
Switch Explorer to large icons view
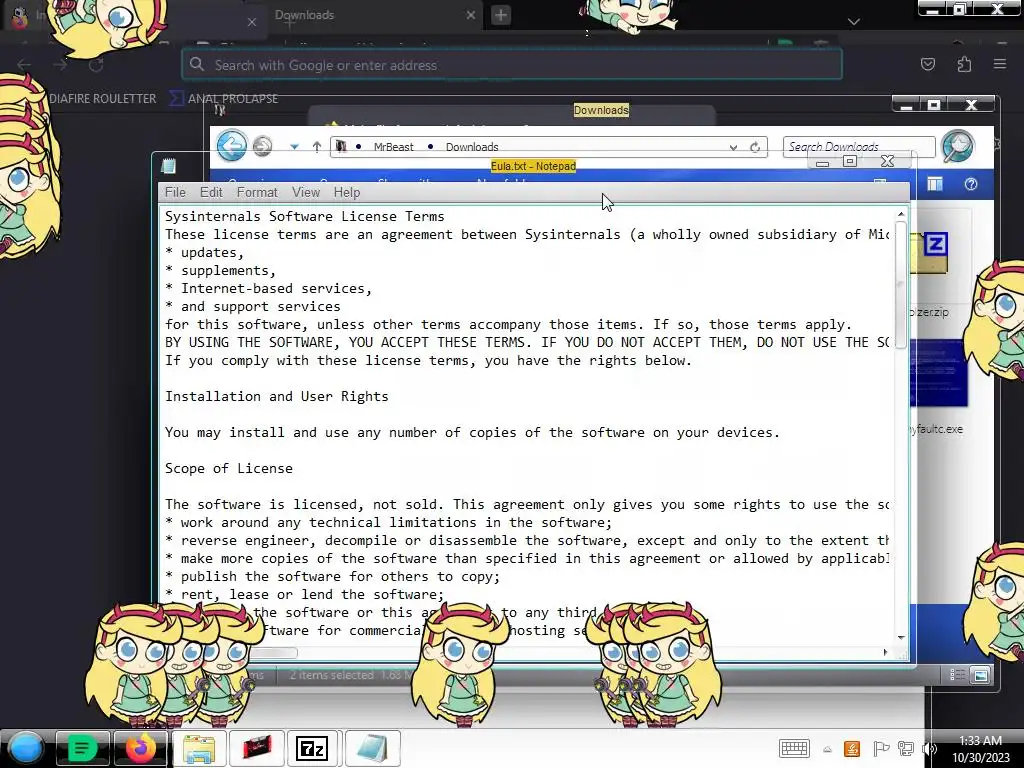tap(980, 675)
